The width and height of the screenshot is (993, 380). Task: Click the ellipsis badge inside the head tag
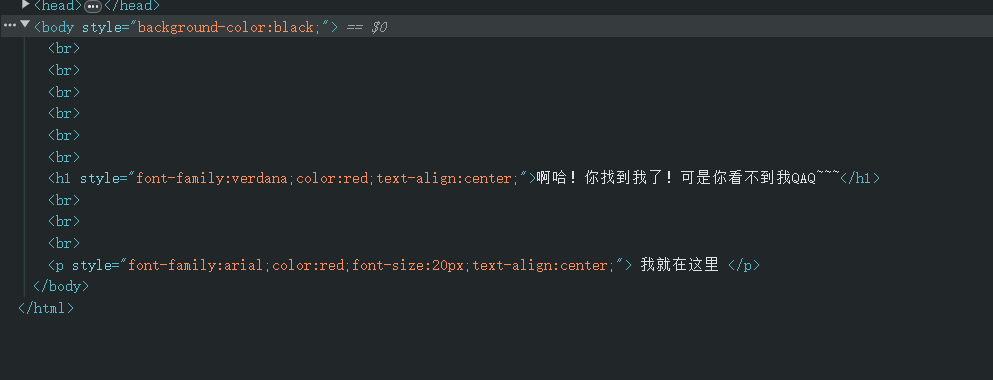pyautogui.click(x=92, y=6)
